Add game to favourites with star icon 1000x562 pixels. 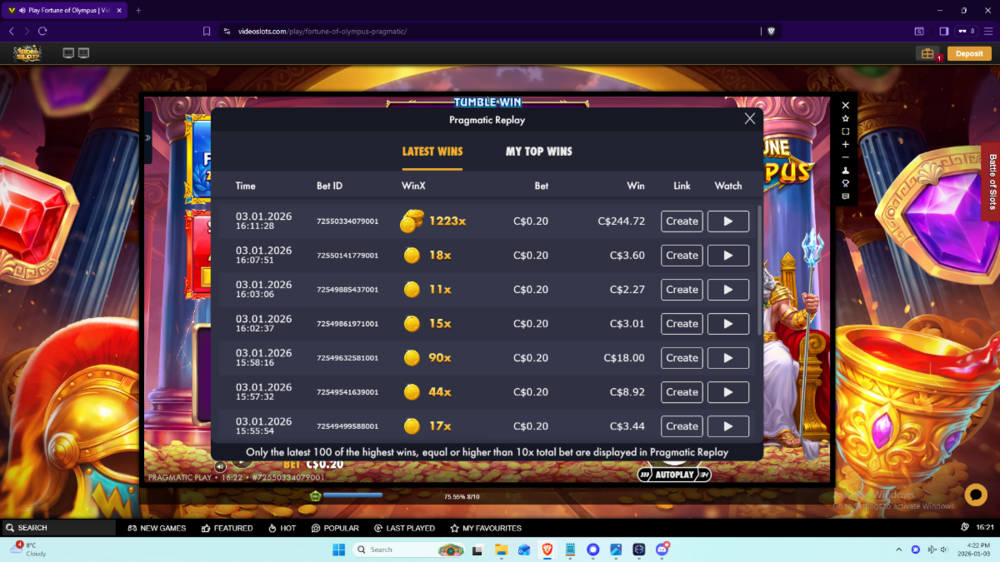(x=845, y=118)
